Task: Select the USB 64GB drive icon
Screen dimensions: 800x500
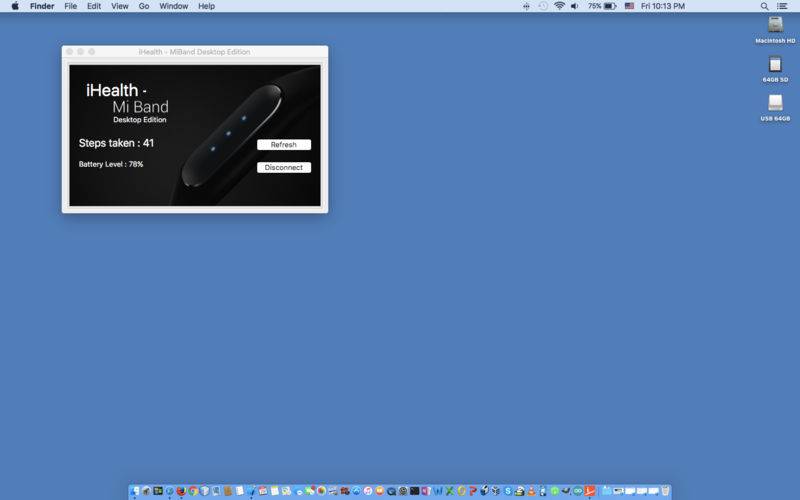Action: [775, 108]
